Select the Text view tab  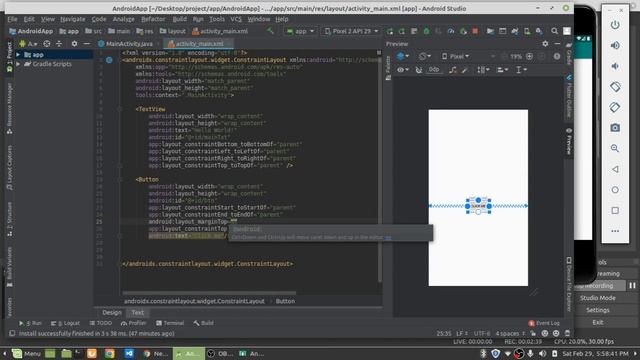pos(138,312)
